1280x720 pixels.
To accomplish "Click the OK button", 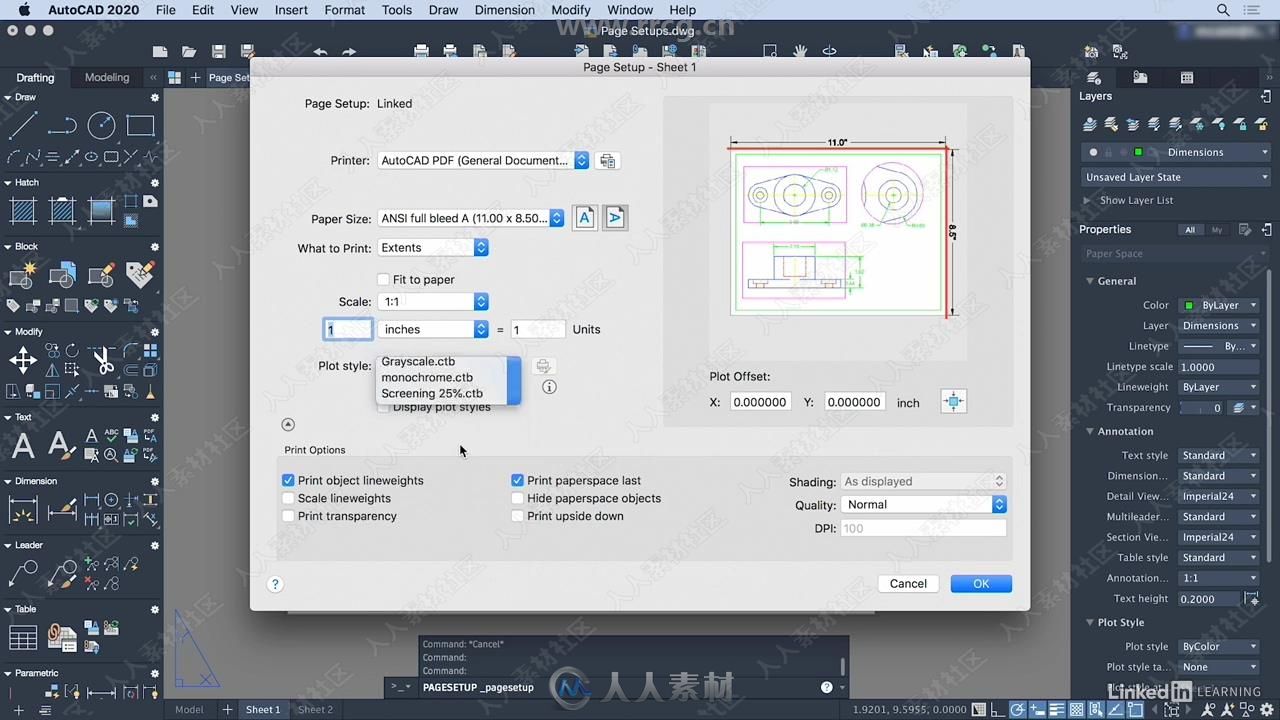I will (981, 584).
